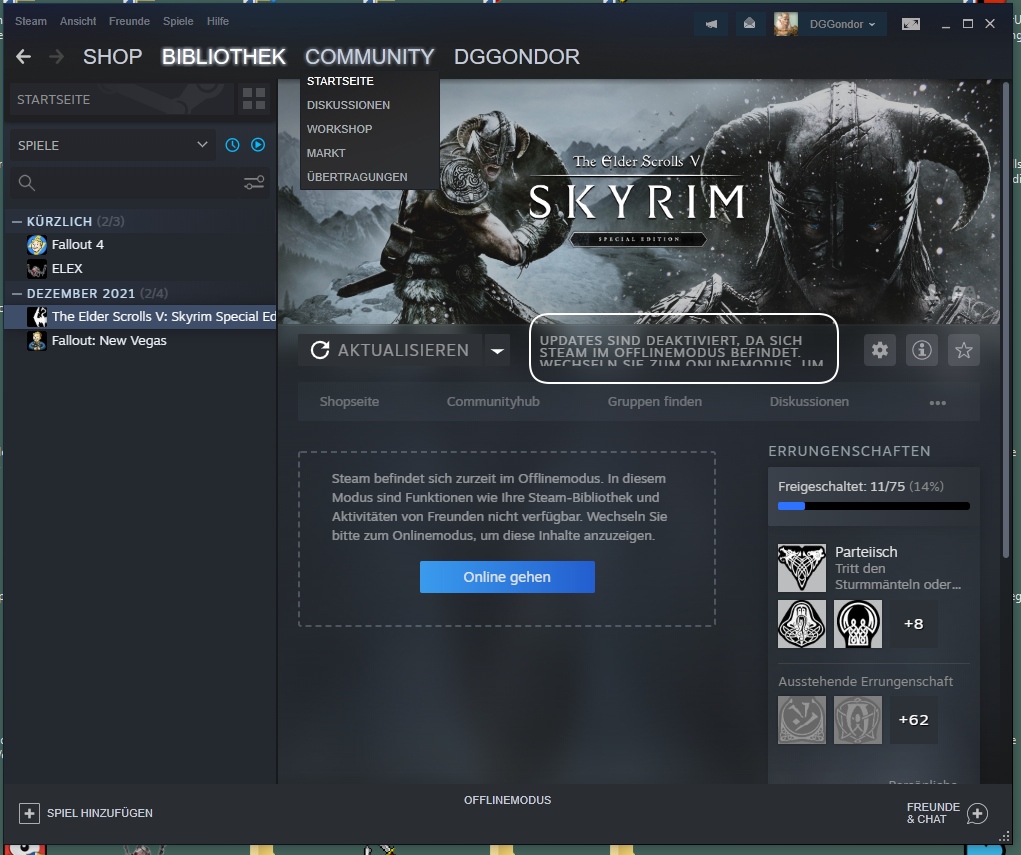The width and height of the screenshot is (1021, 855).
Task: Open the inbox envelope icon
Action: (x=749, y=24)
